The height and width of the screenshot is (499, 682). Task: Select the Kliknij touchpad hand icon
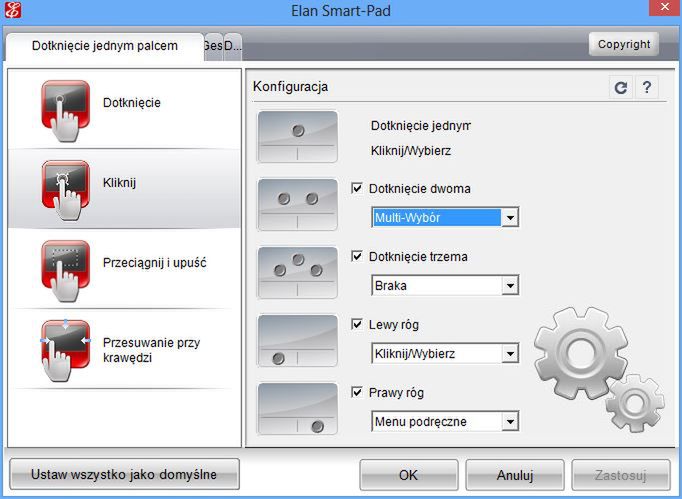click(x=65, y=190)
